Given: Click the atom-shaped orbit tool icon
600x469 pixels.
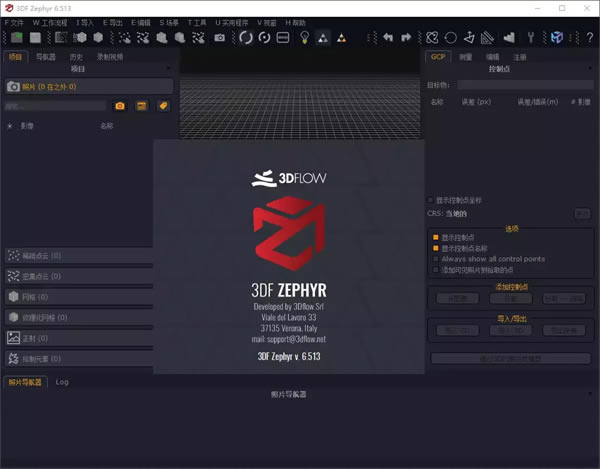Looking at the screenshot, I should 432,37.
